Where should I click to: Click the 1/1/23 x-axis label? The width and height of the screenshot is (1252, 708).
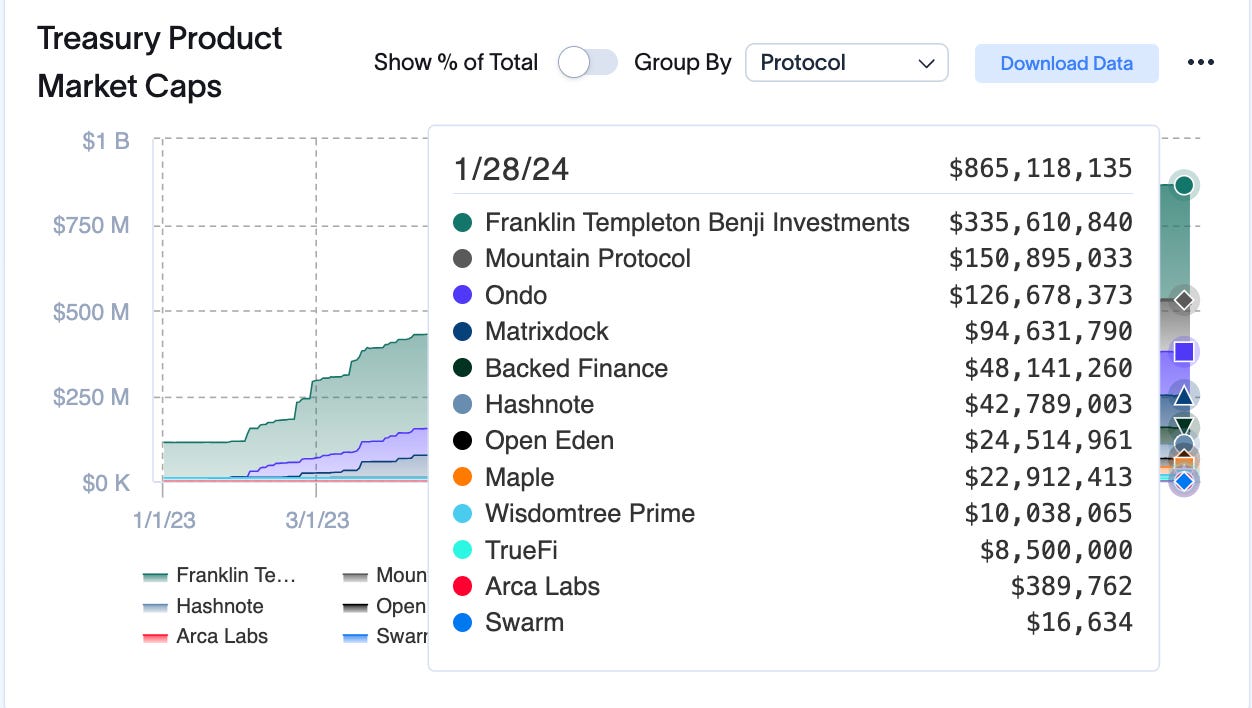(164, 520)
